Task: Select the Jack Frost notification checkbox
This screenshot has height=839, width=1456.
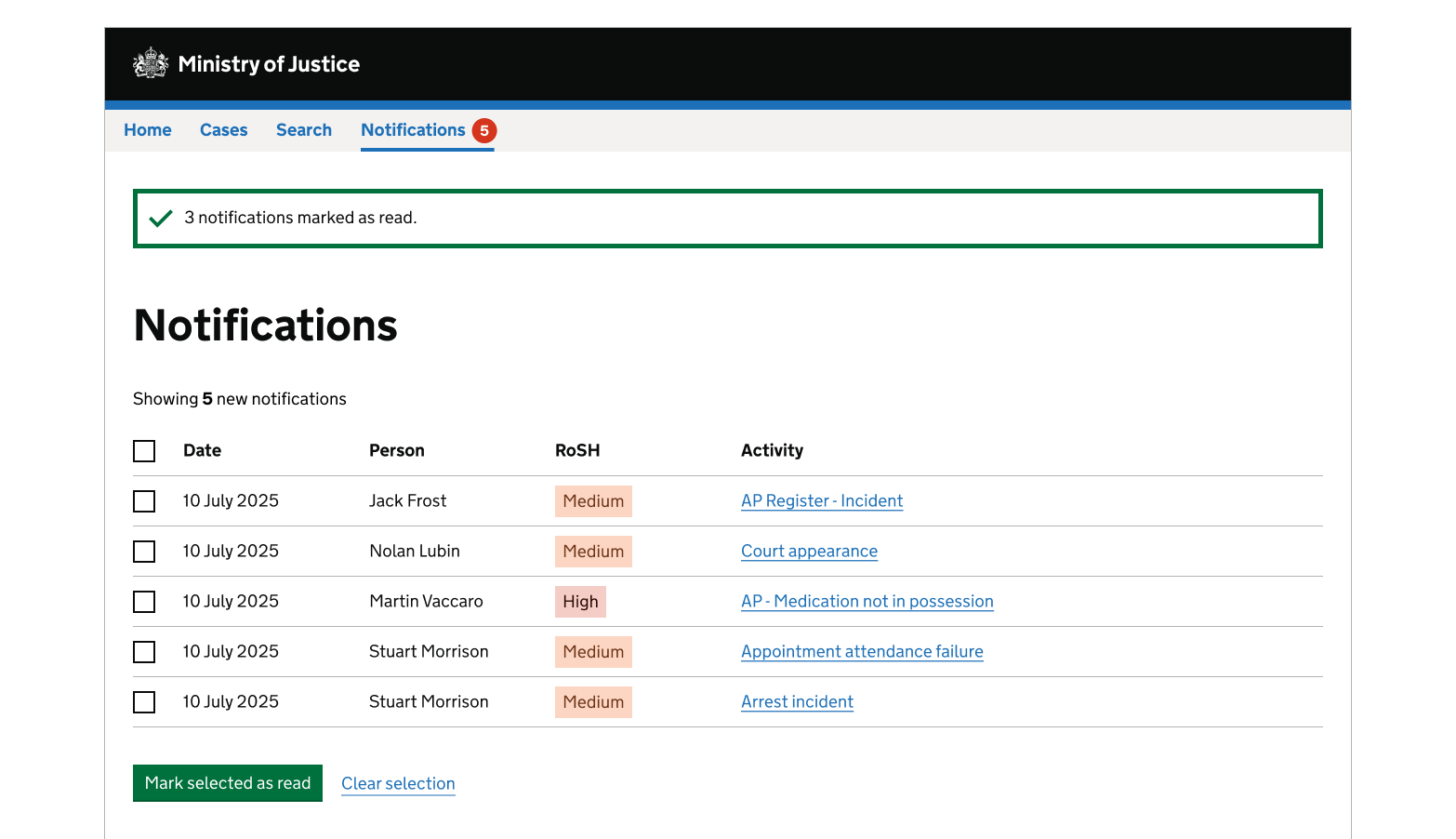Action: pos(144,501)
